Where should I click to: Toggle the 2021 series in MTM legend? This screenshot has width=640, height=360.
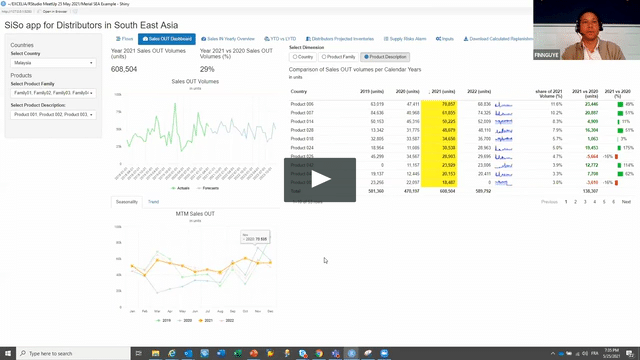206,320
